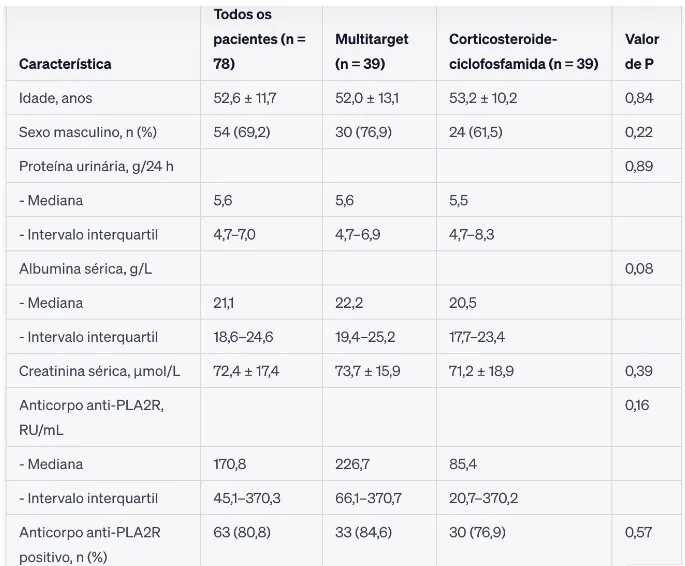The height and width of the screenshot is (566, 685).
Task: Select the "Proteína urinária, g/24 h" cell
Action: click(96, 166)
